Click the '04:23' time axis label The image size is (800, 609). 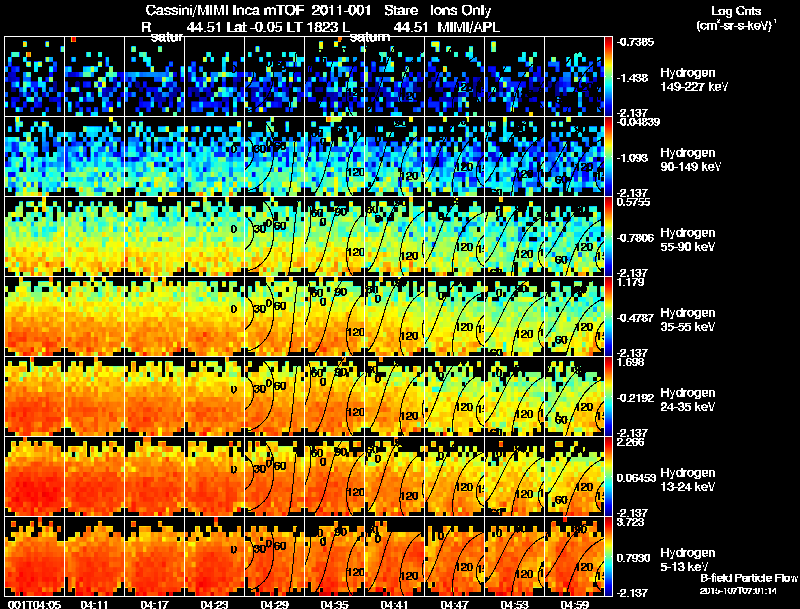click(214, 604)
